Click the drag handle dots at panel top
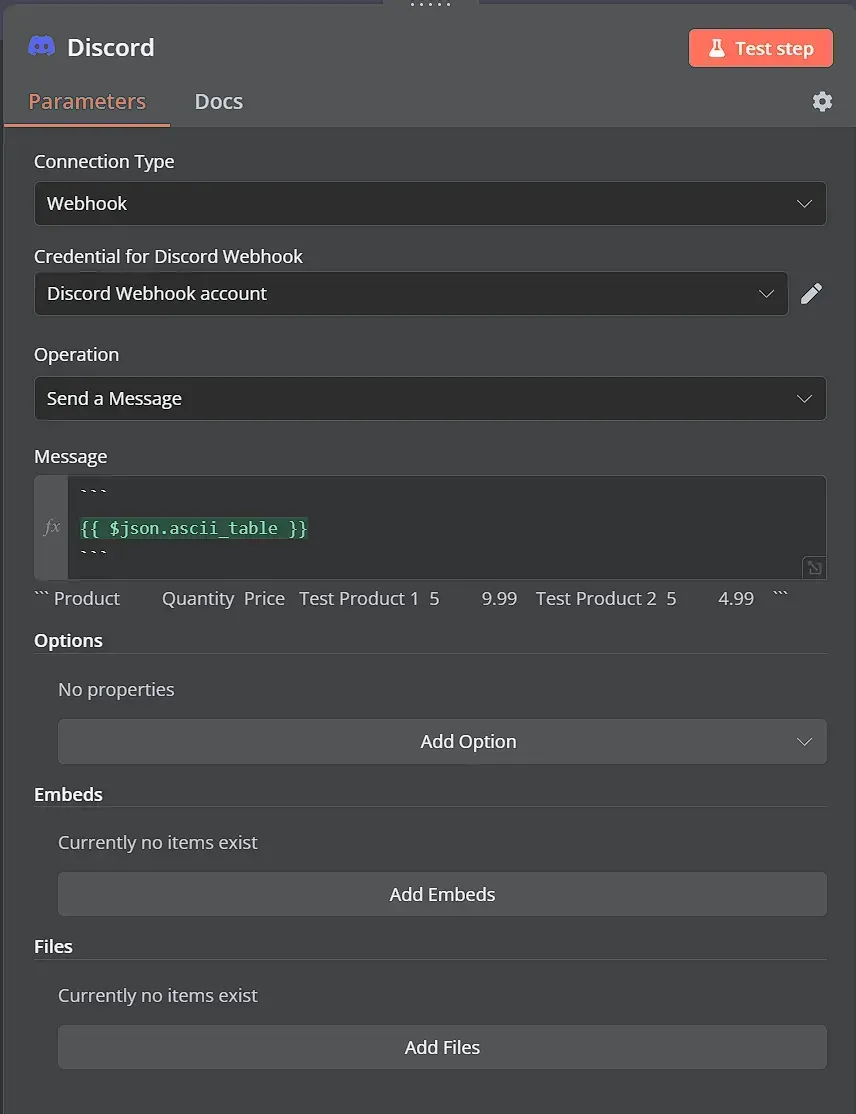856x1114 pixels. [x=430, y=5]
